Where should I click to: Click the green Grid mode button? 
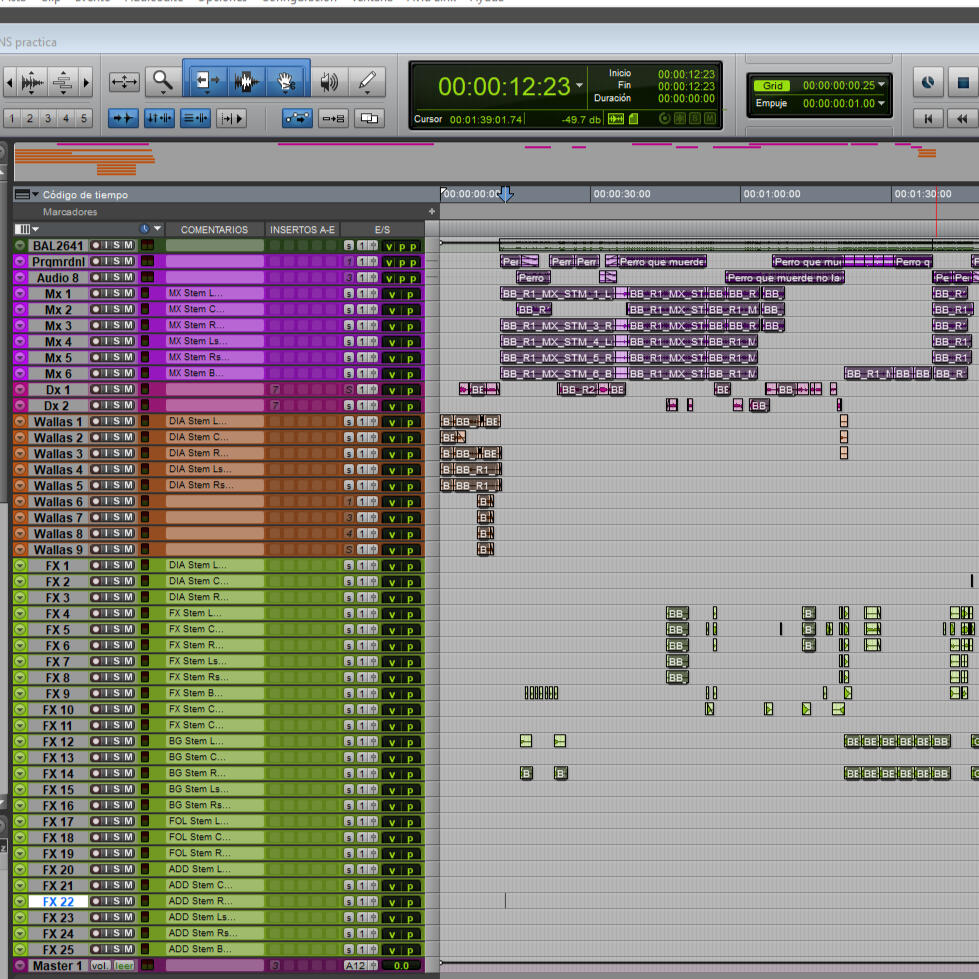(772, 86)
